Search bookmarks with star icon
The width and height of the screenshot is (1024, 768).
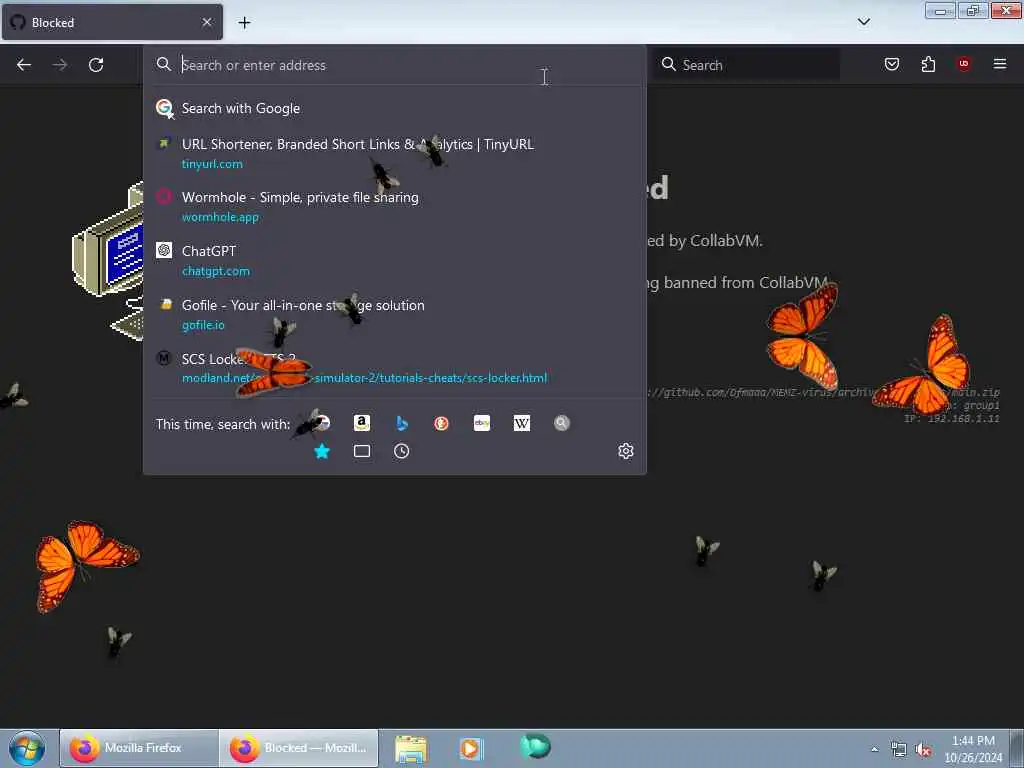click(322, 451)
